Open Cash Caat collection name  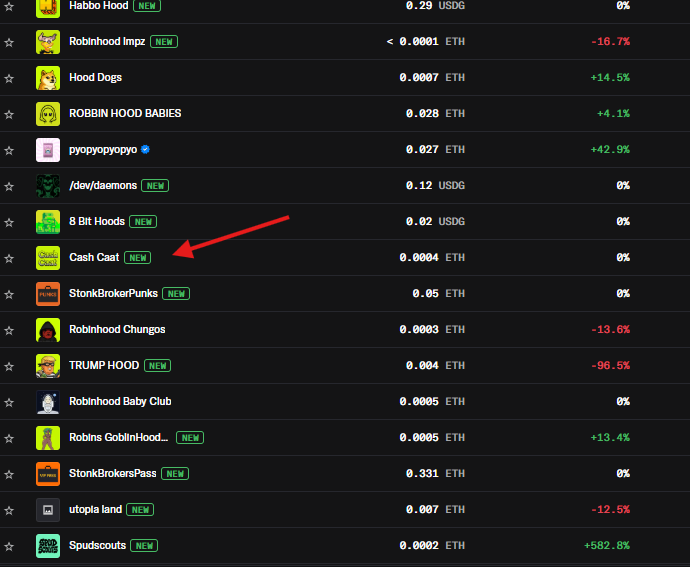coord(94,258)
